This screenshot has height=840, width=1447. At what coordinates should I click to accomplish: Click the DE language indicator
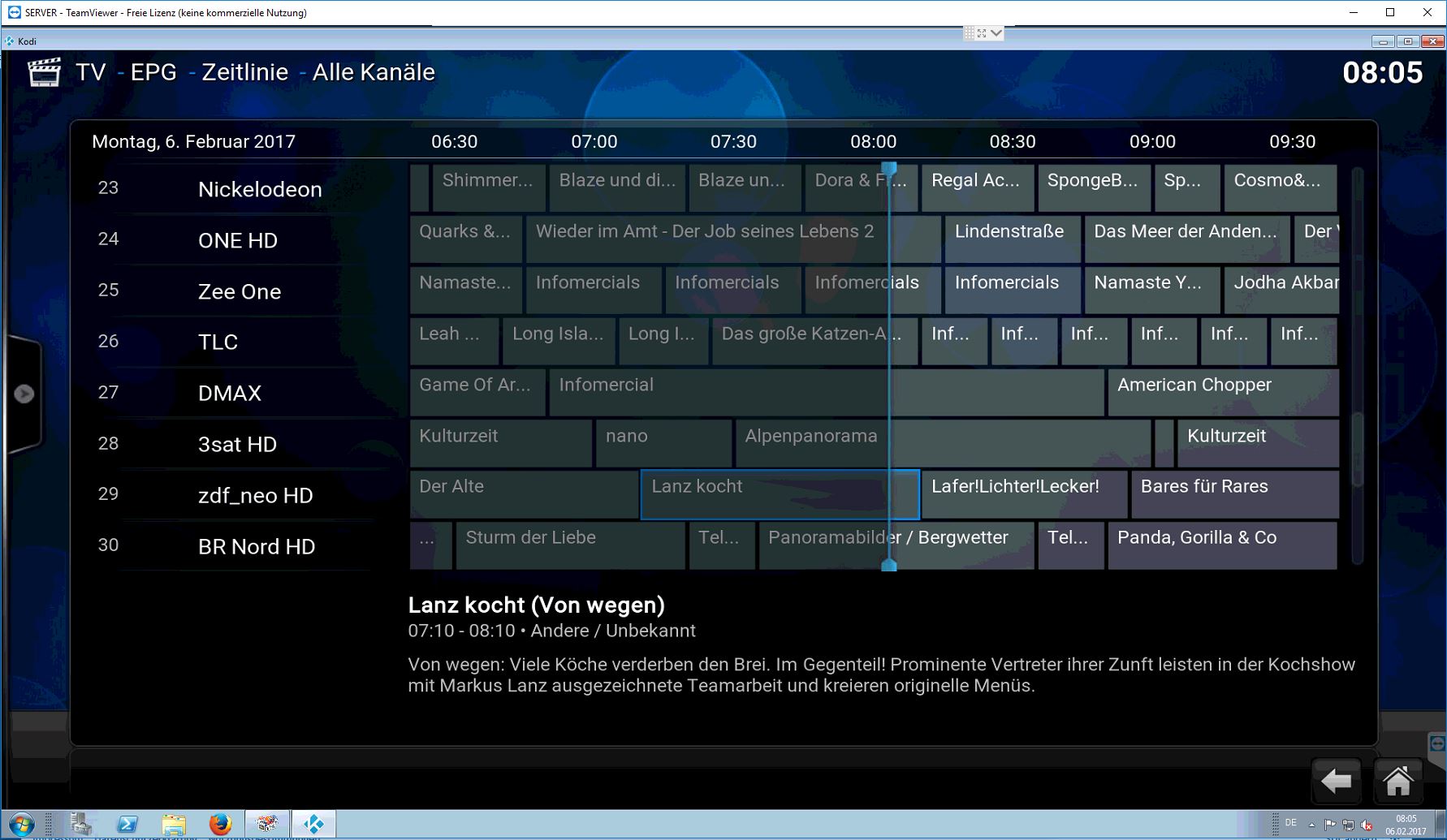(x=1291, y=824)
